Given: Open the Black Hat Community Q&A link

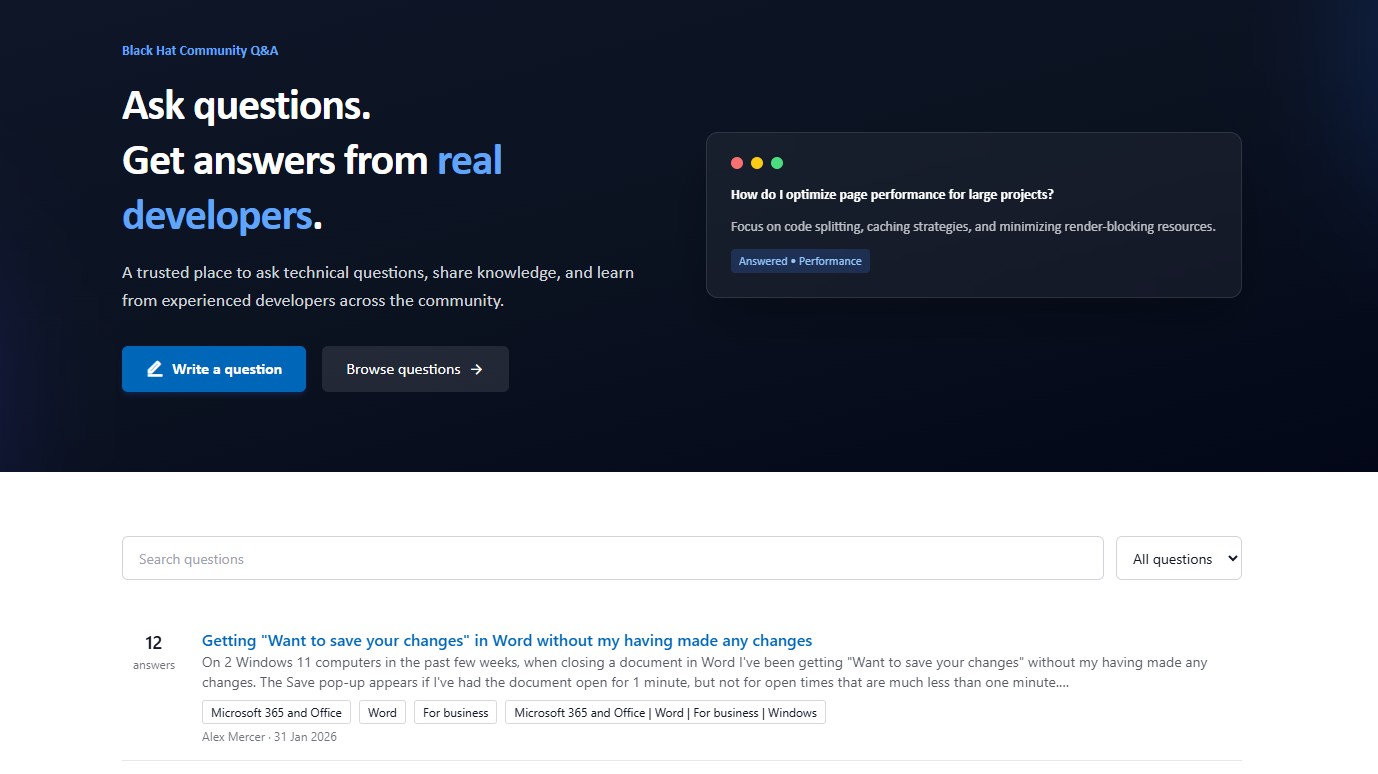Looking at the screenshot, I should (199, 49).
